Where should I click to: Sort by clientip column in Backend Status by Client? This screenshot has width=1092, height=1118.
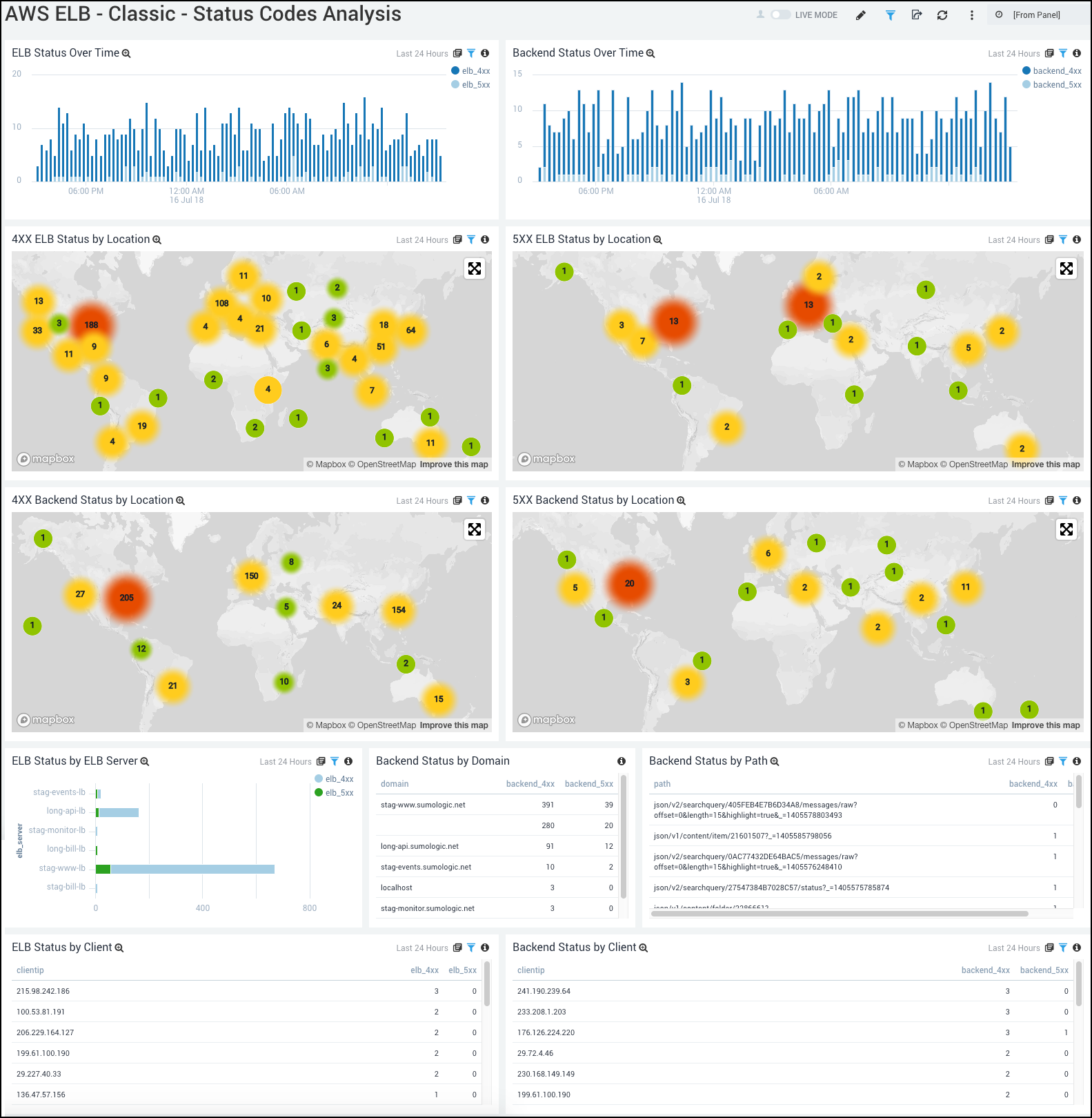click(530, 970)
